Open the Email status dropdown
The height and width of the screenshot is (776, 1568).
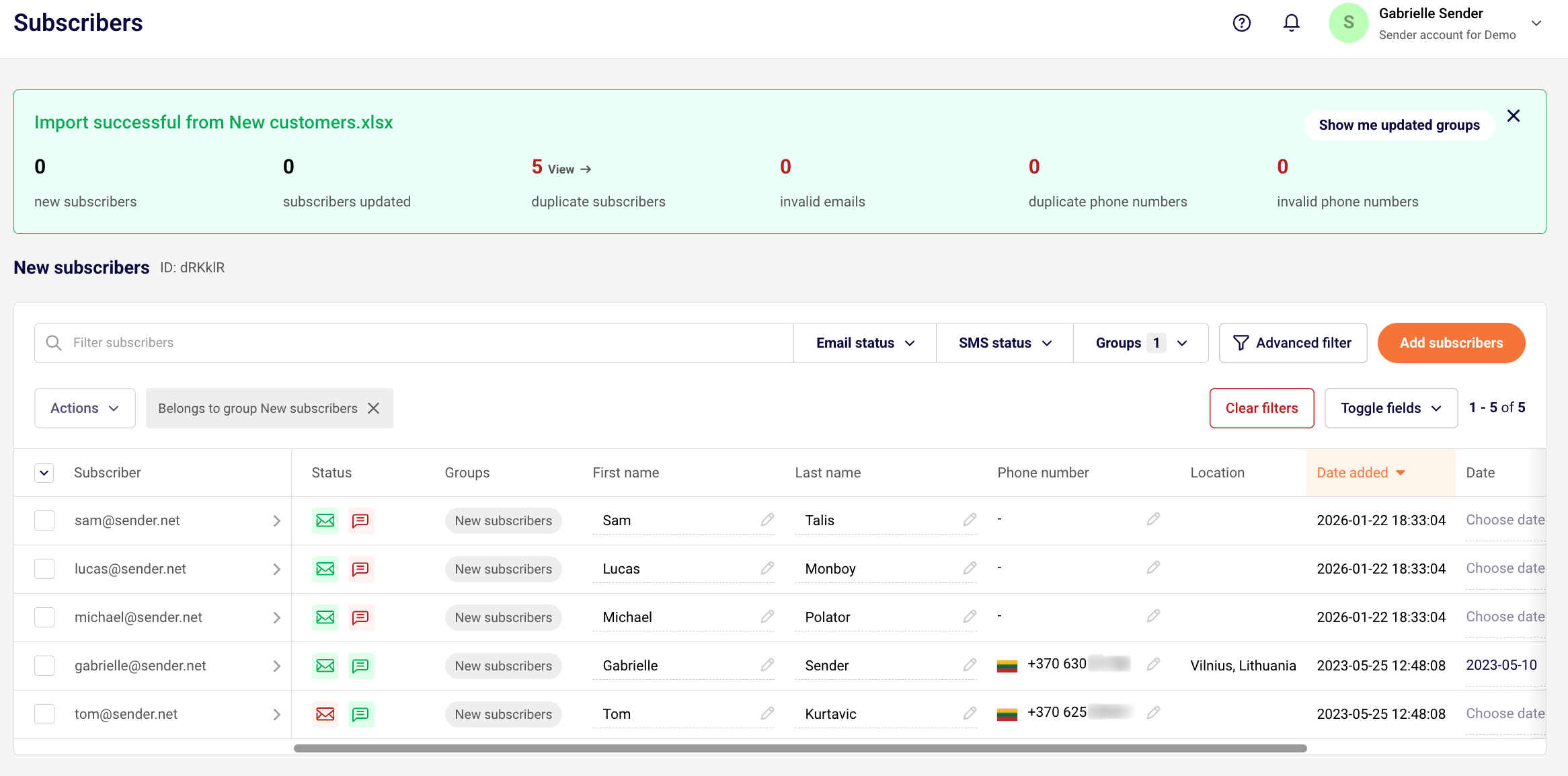865,343
